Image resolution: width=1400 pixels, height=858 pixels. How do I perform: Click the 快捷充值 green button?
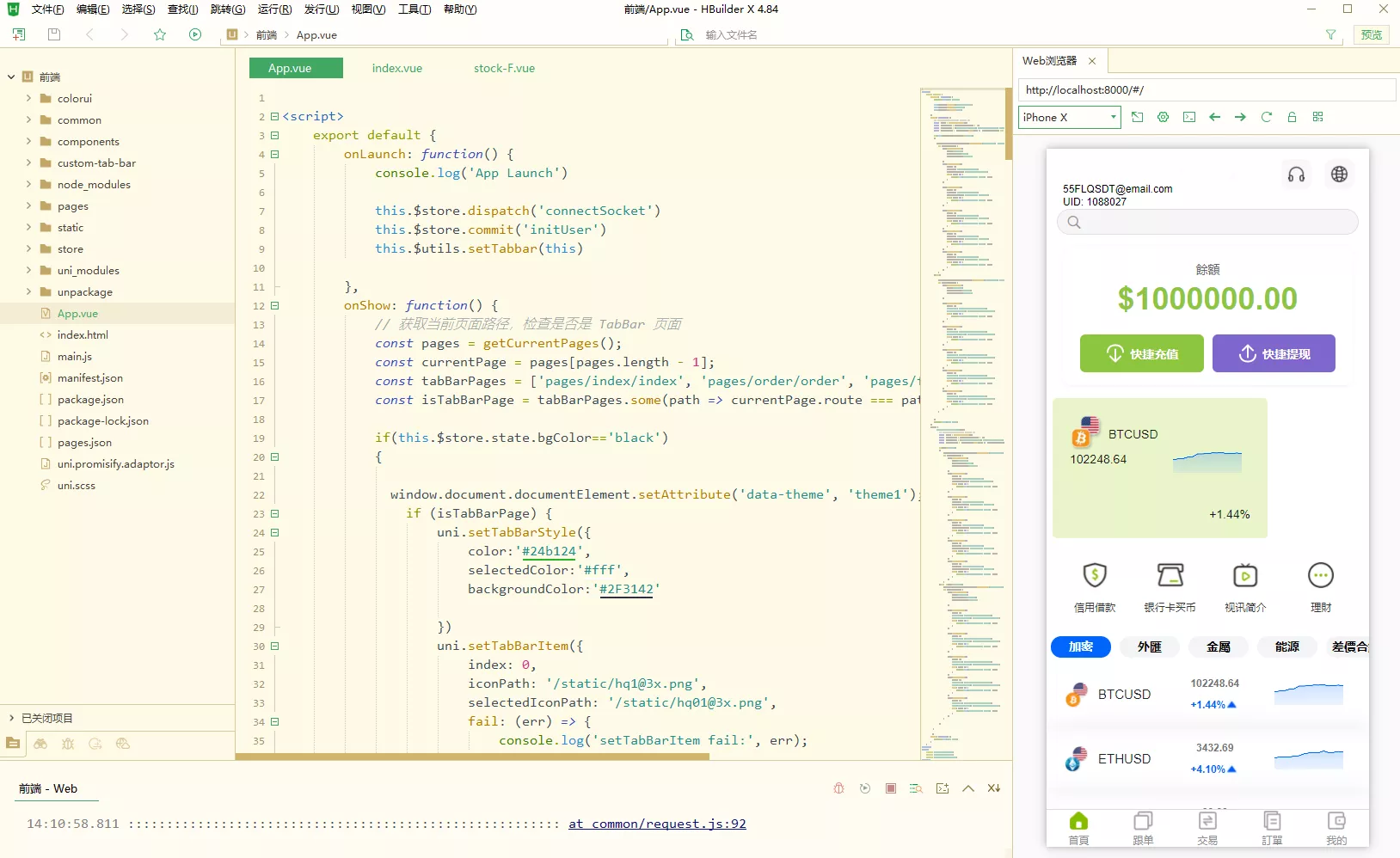click(x=1141, y=353)
